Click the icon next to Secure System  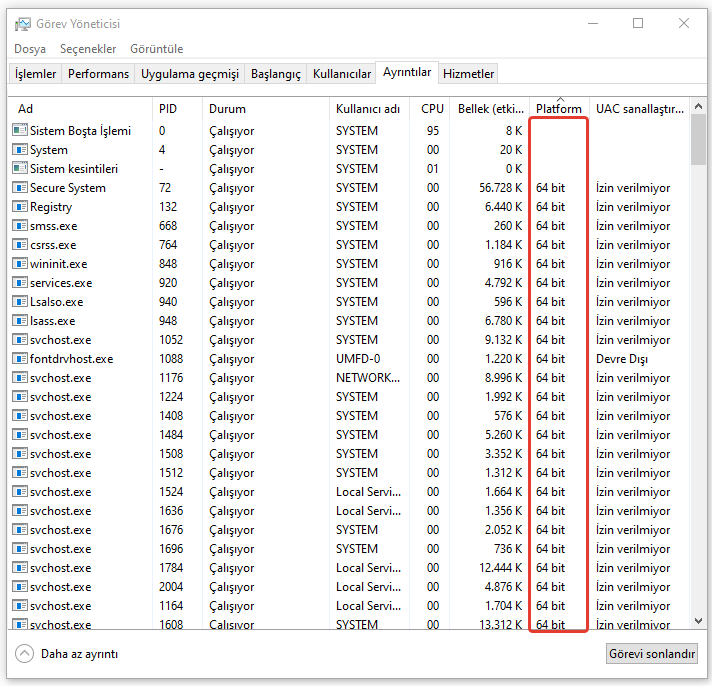[x=19, y=188]
